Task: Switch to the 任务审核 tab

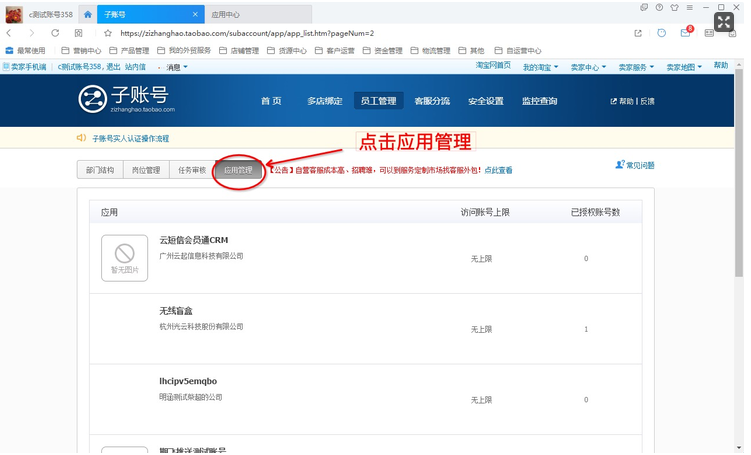Action: point(192,170)
